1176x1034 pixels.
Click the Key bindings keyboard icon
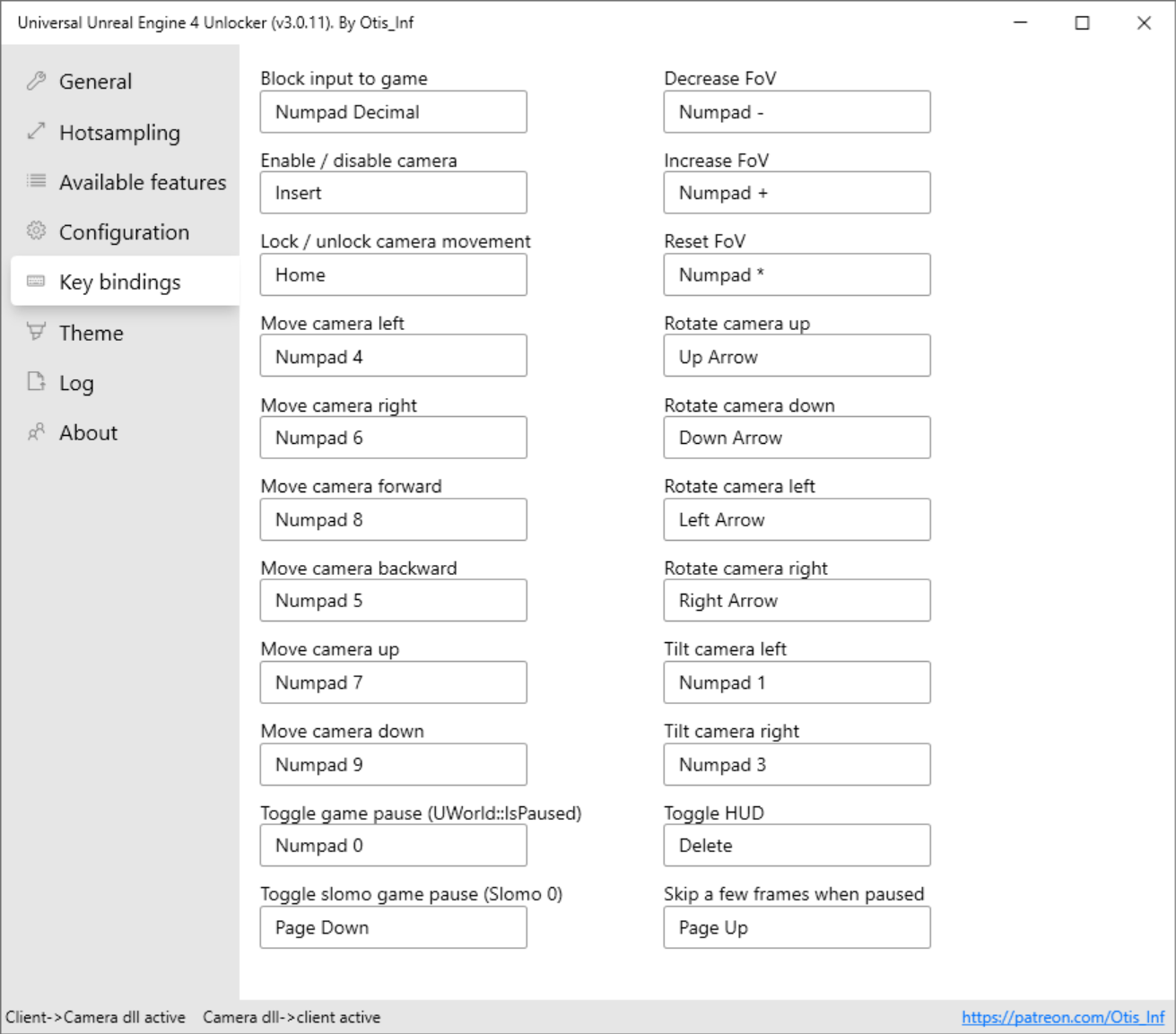coord(36,282)
